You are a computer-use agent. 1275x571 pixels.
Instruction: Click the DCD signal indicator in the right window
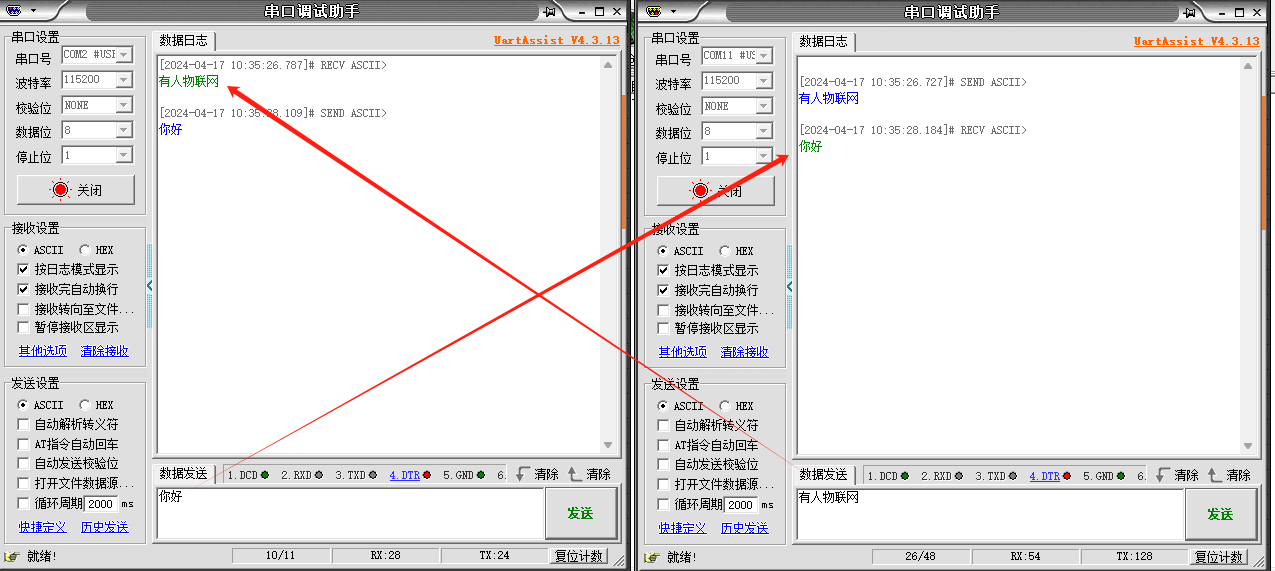click(887, 476)
